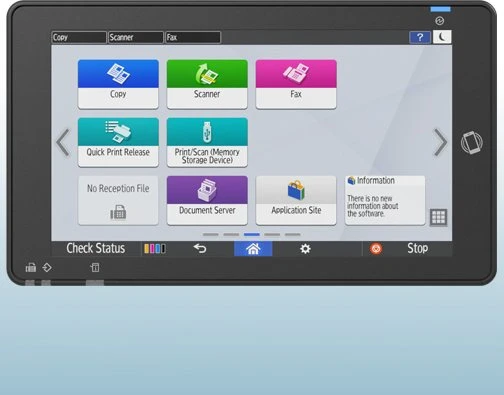Activate energy saver moon button
Viewport: 504px width, 395px height.
point(442,37)
